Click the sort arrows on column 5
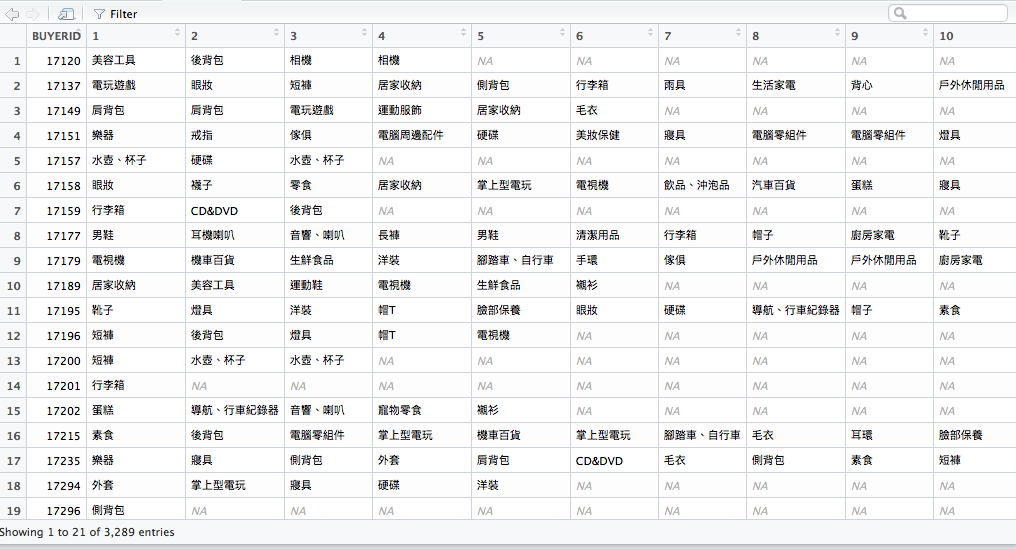This screenshot has width=1016, height=549. pyautogui.click(x=562, y=32)
